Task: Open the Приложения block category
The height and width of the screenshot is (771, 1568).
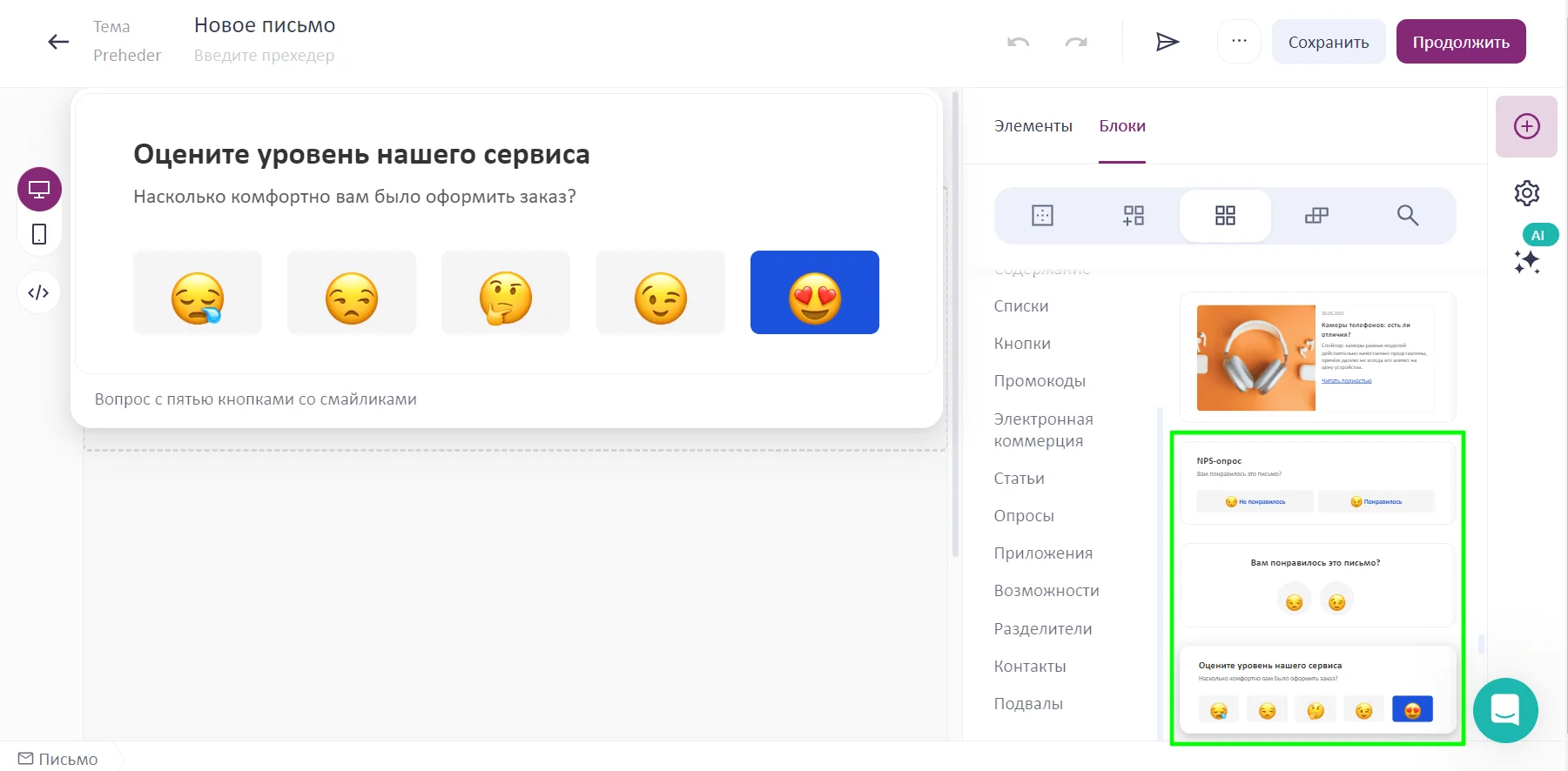Action: tap(1043, 553)
